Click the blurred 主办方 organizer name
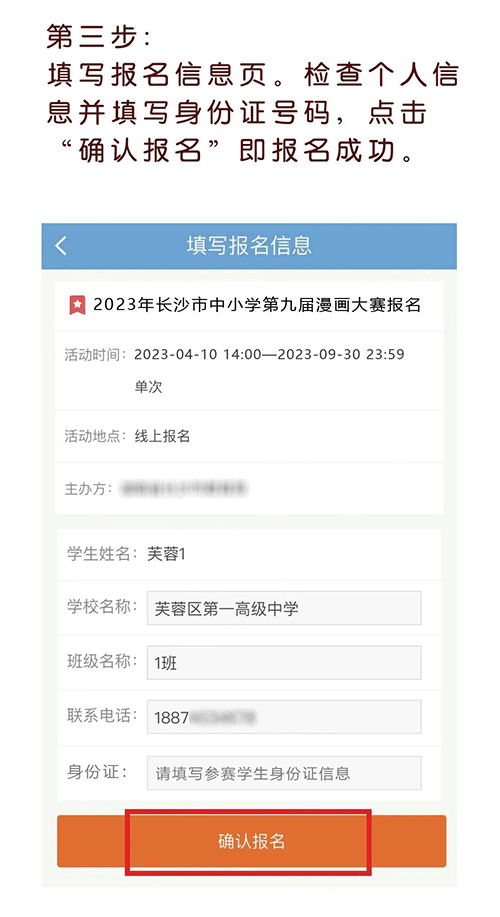 (x=184, y=488)
